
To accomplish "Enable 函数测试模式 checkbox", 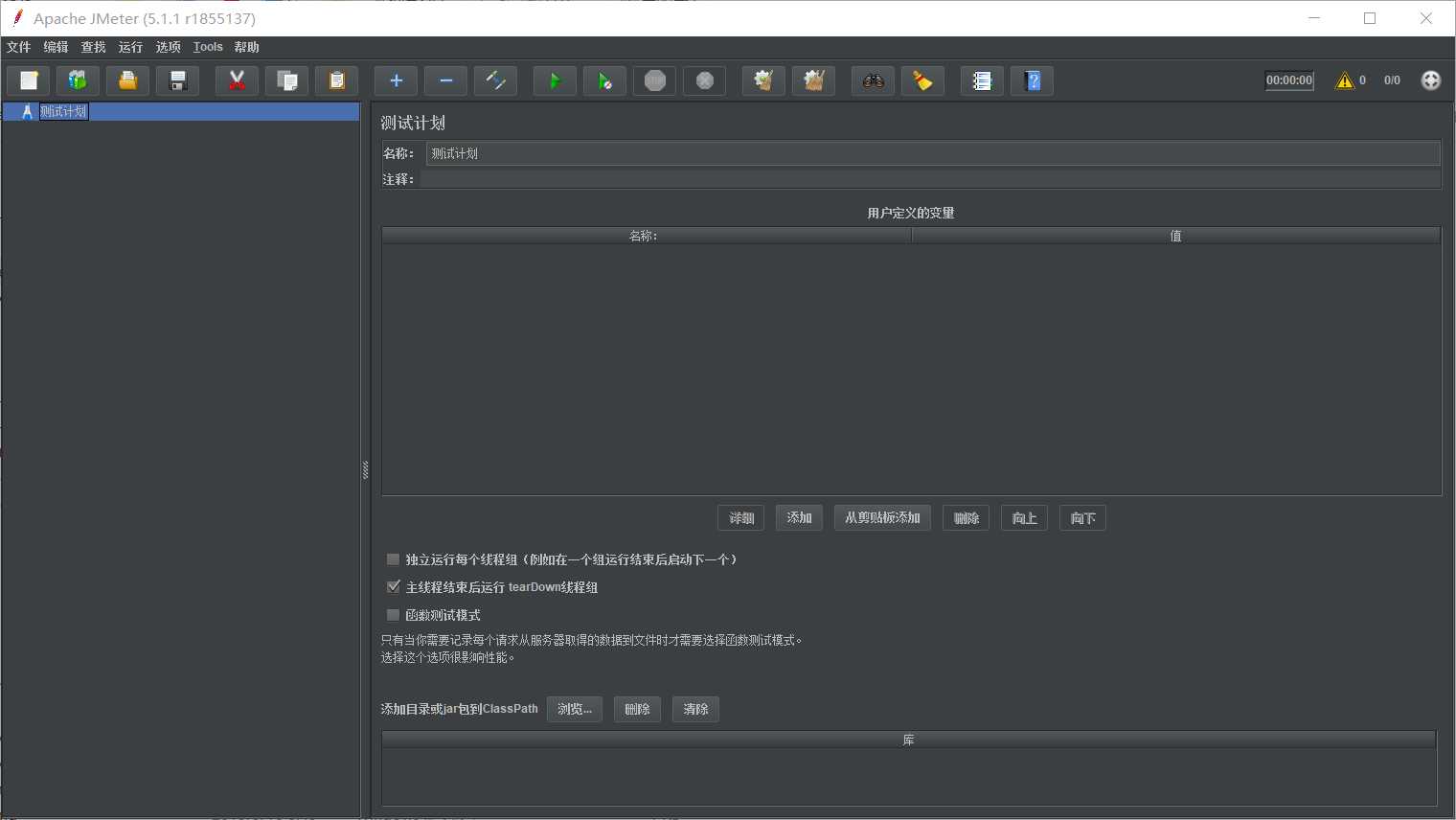I will (393, 615).
